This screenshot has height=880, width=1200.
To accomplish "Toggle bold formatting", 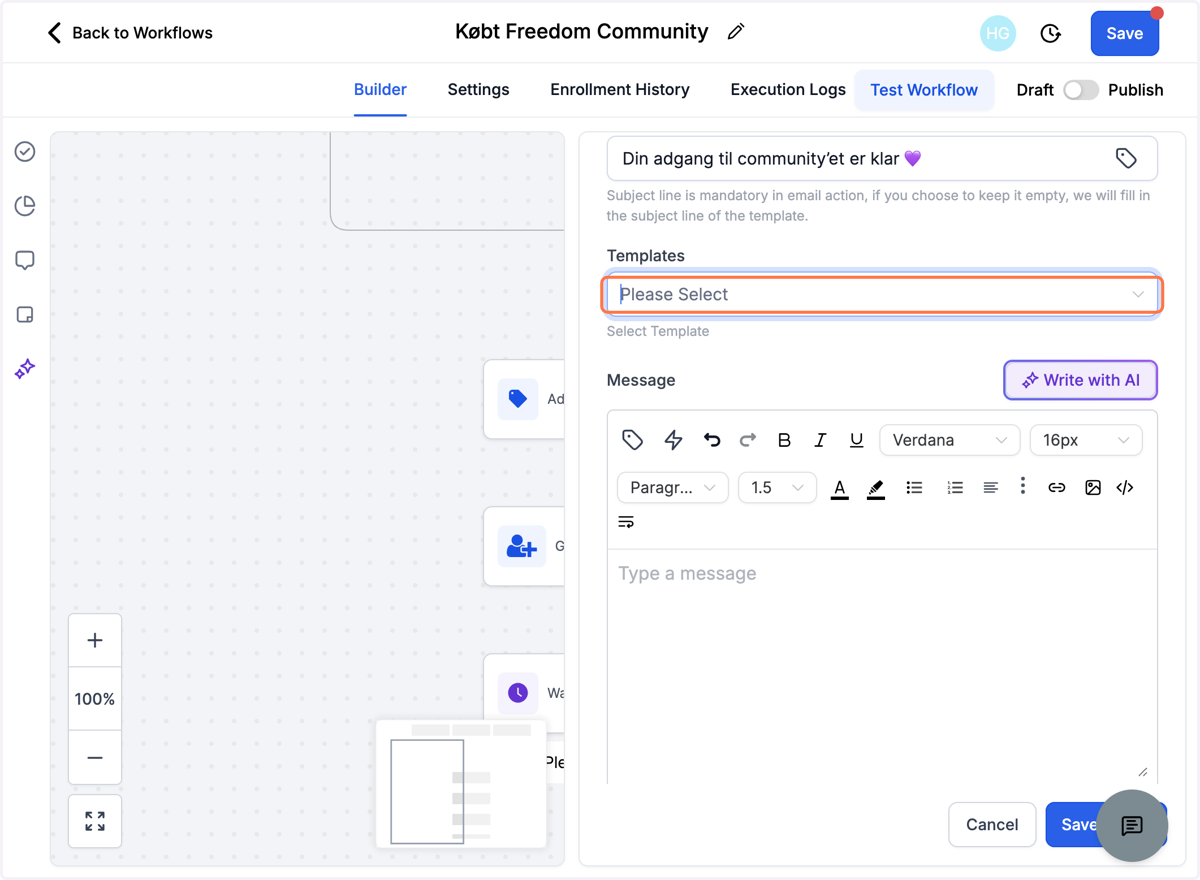I will point(784,440).
